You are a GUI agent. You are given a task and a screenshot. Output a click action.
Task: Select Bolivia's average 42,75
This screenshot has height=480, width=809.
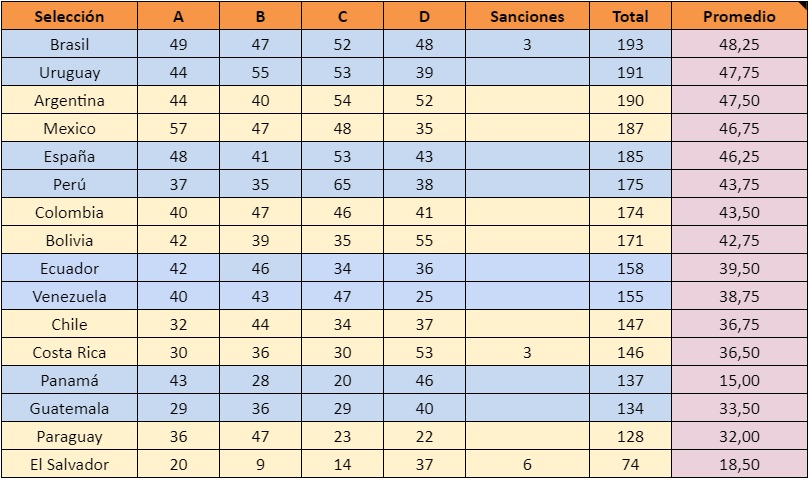(739, 241)
